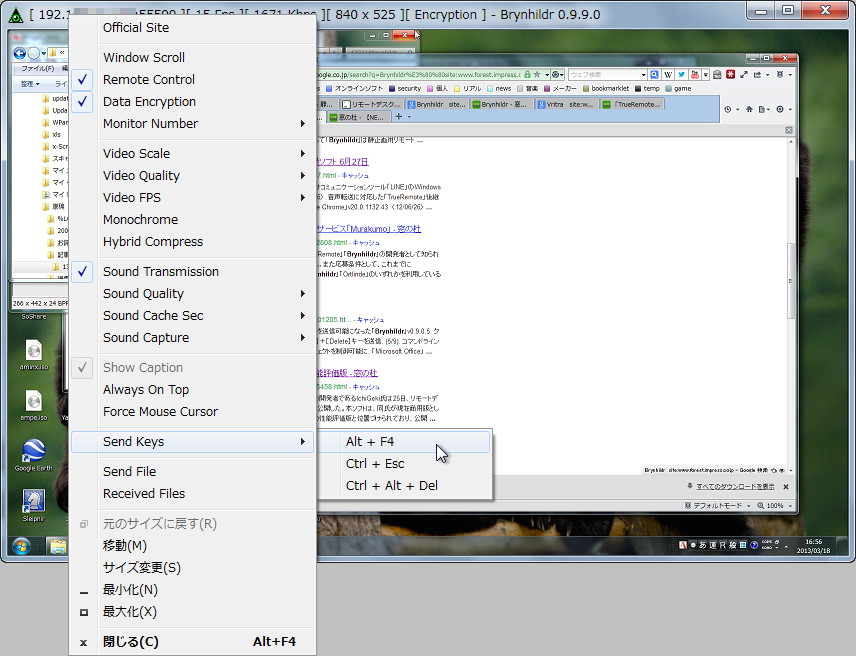The image size is (856, 656).
Task: Enable Always On Top
Action: pyautogui.click(x=192, y=390)
